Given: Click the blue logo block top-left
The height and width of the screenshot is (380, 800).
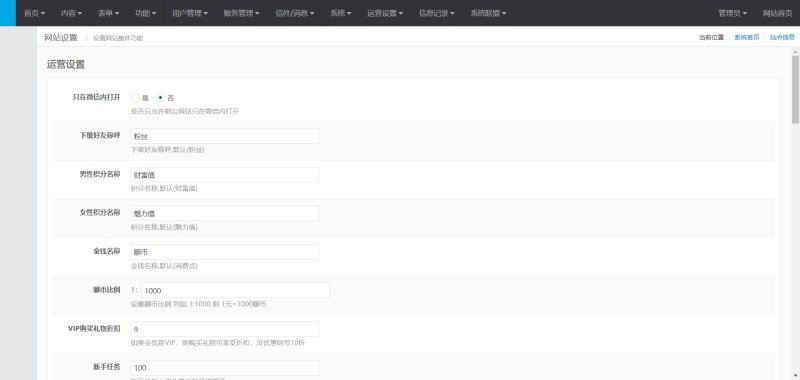Looking at the screenshot, I should (8, 13).
